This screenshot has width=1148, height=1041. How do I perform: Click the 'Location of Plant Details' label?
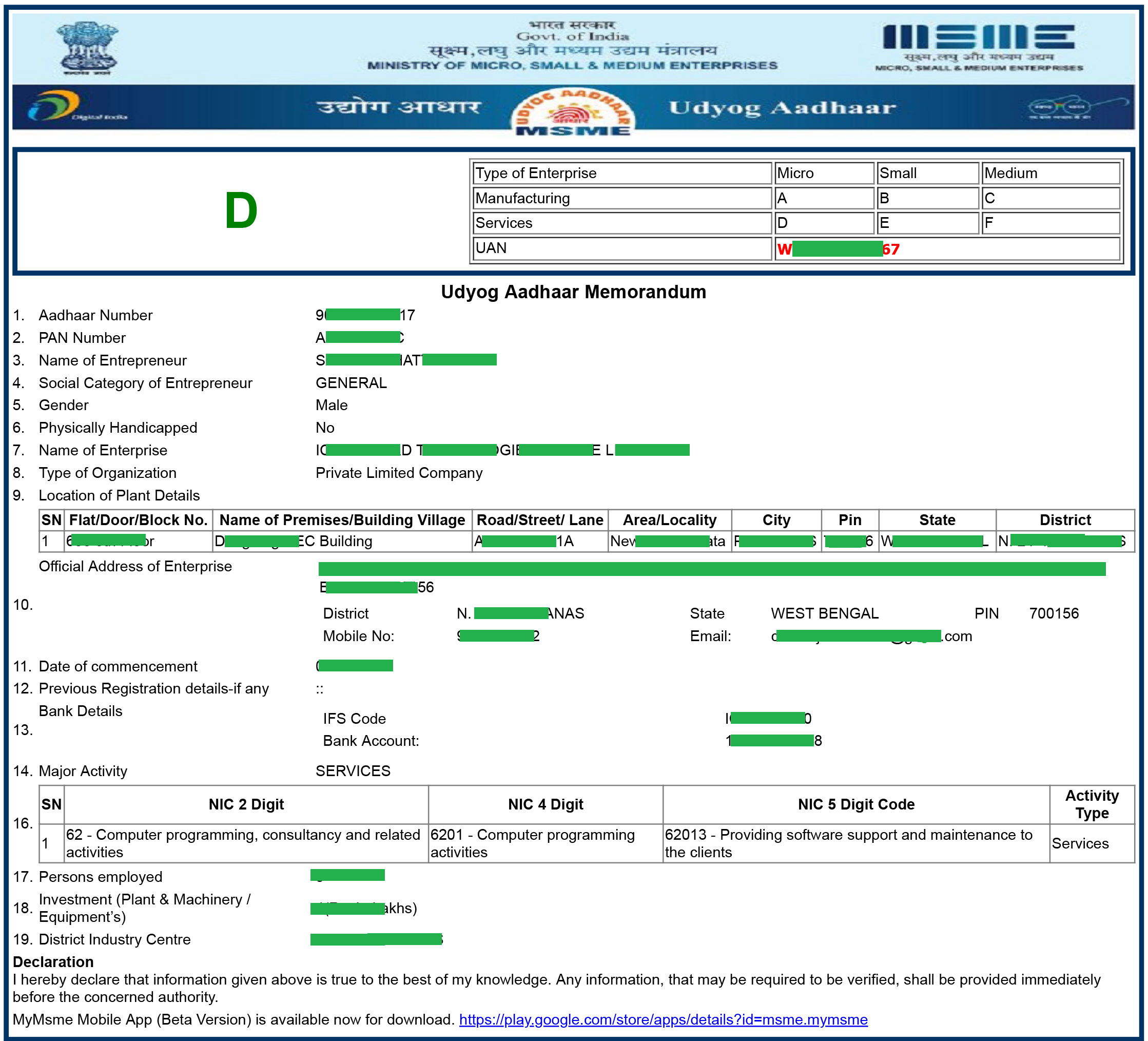click(x=119, y=495)
